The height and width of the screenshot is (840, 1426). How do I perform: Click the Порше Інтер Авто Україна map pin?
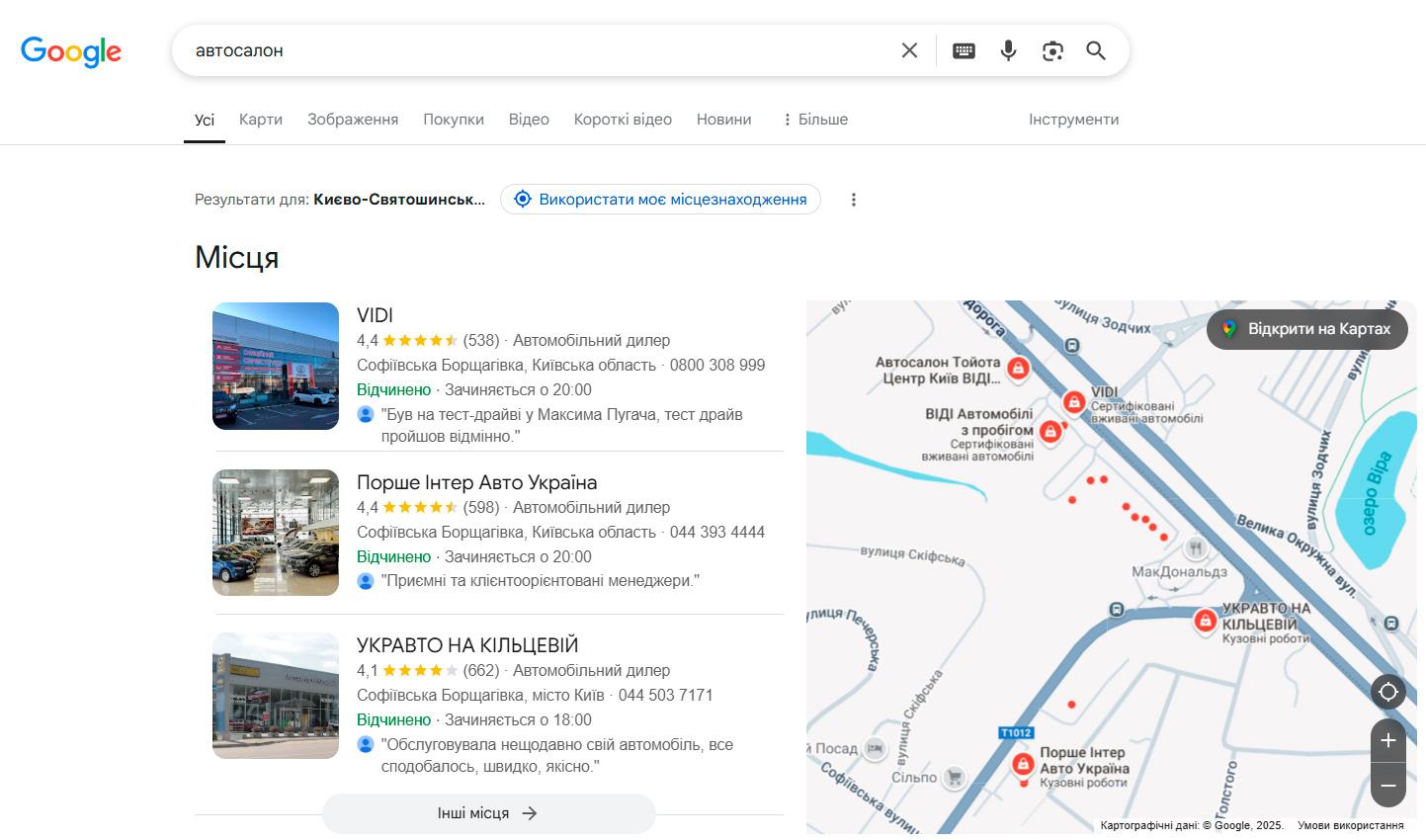click(1024, 765)
